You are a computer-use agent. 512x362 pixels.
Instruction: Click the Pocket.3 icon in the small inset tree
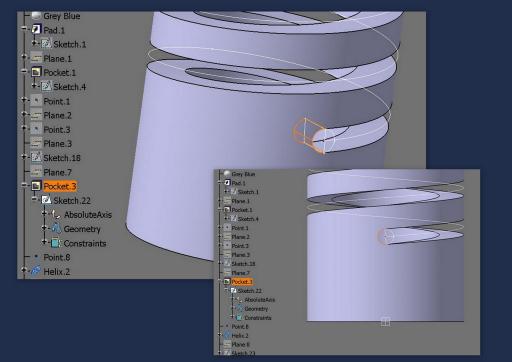(227, 282)
